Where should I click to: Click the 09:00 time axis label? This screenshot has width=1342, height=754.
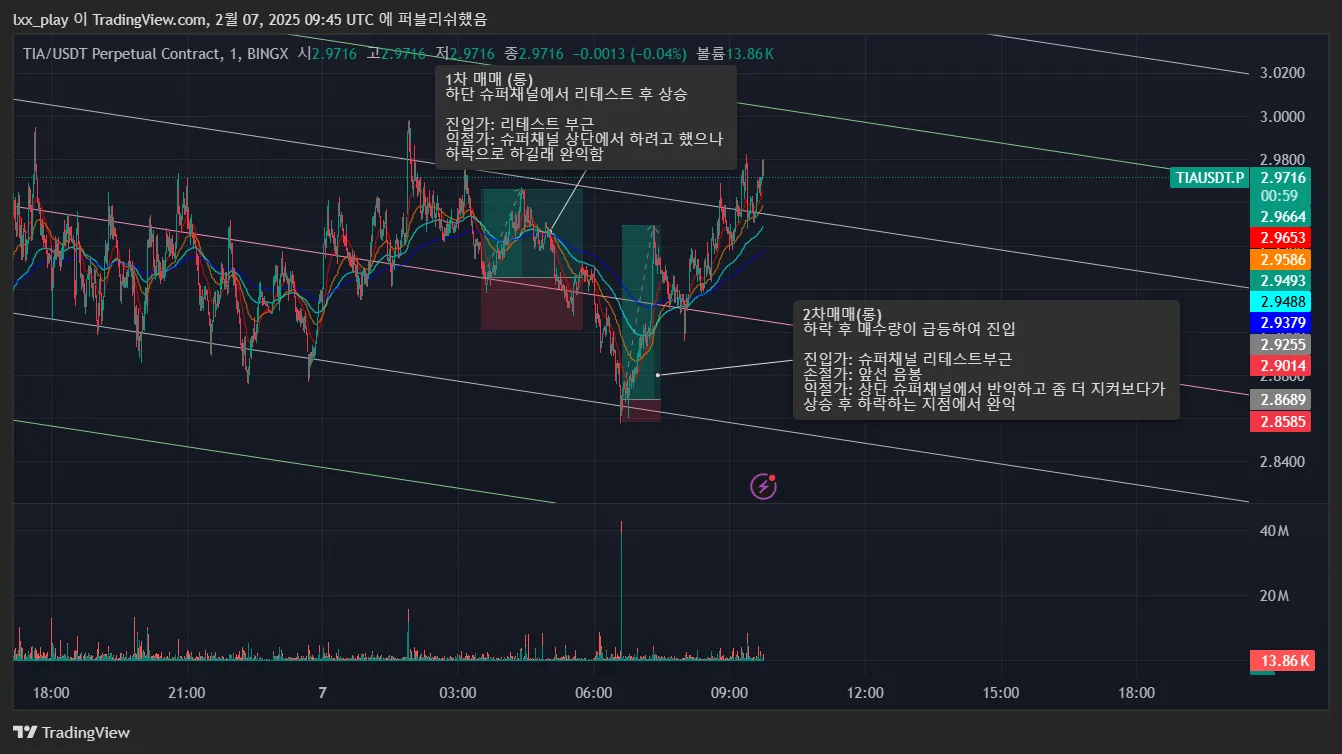[x=730, y=692]
